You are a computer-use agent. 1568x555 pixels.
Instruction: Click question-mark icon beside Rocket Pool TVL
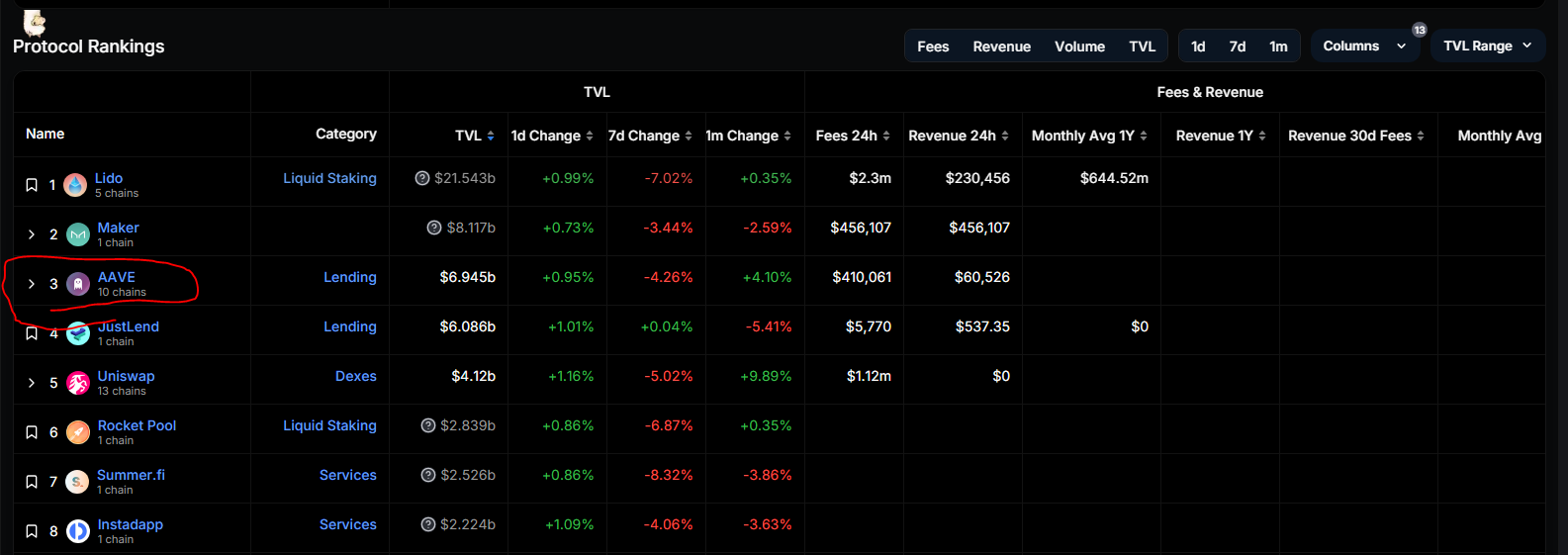coord(428,425)
